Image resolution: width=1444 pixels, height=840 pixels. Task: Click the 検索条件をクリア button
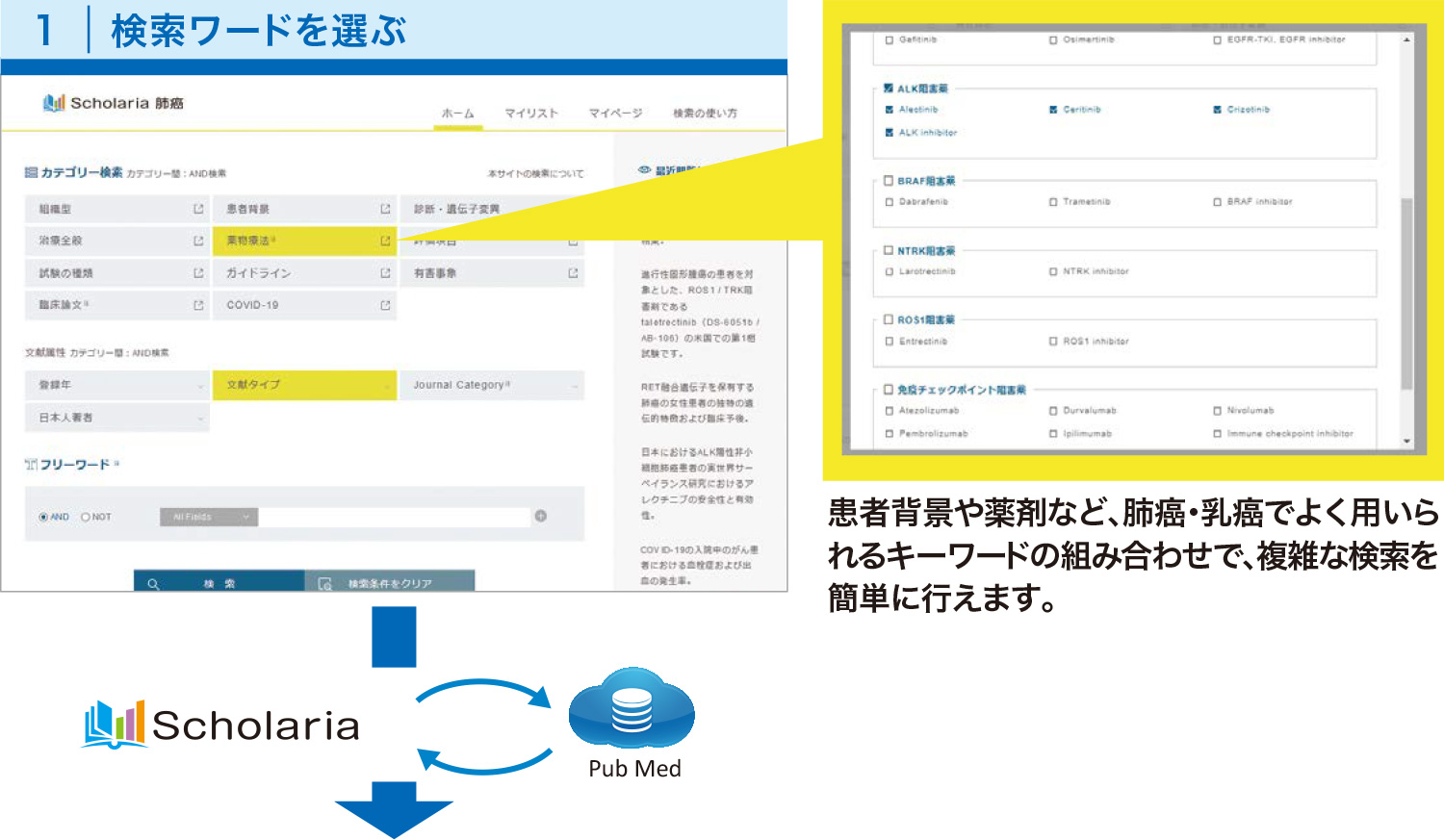point(390,581)
